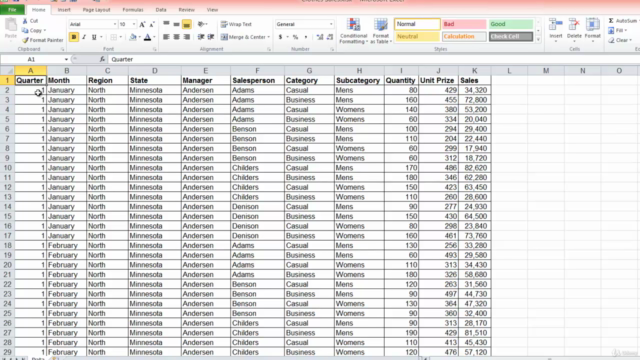640x360 pixels.
Task: Click Increase Decimal icon
Action: click(x=320, y=37)
